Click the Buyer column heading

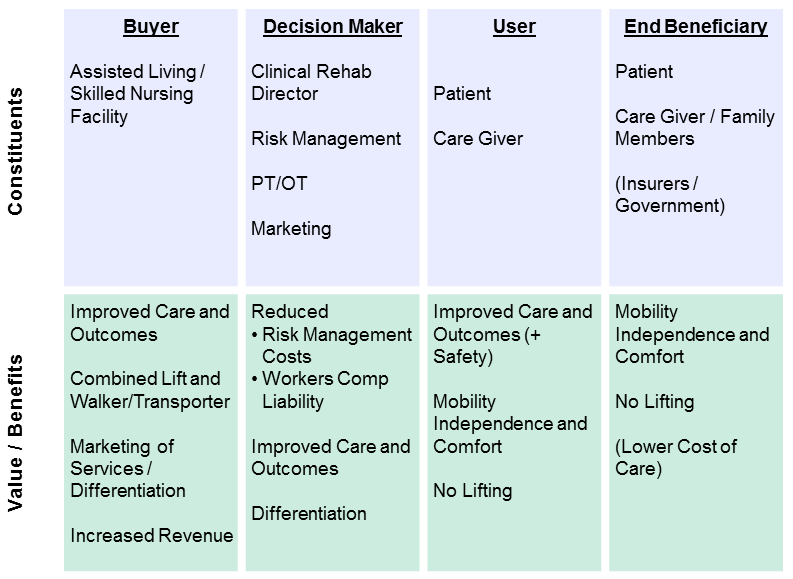point(151,27)
